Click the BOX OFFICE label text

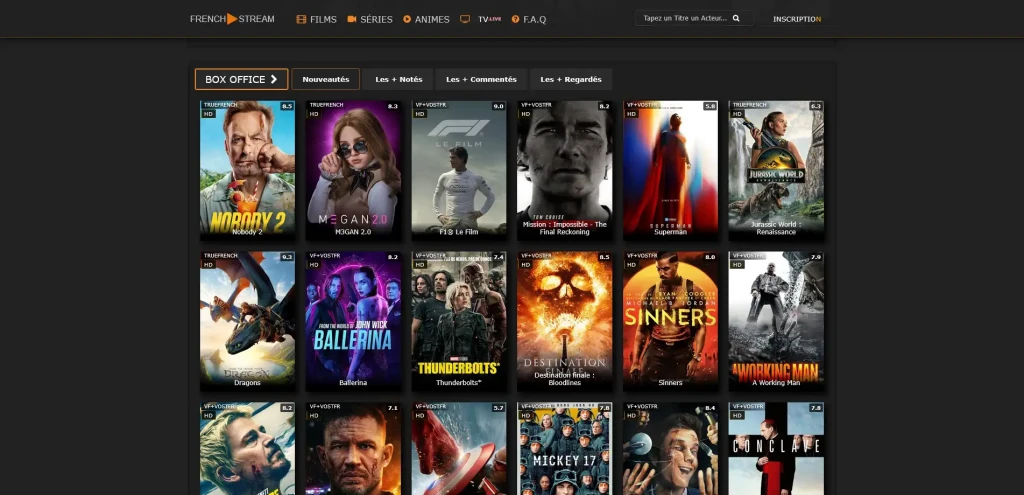click(x=235, y=79)
